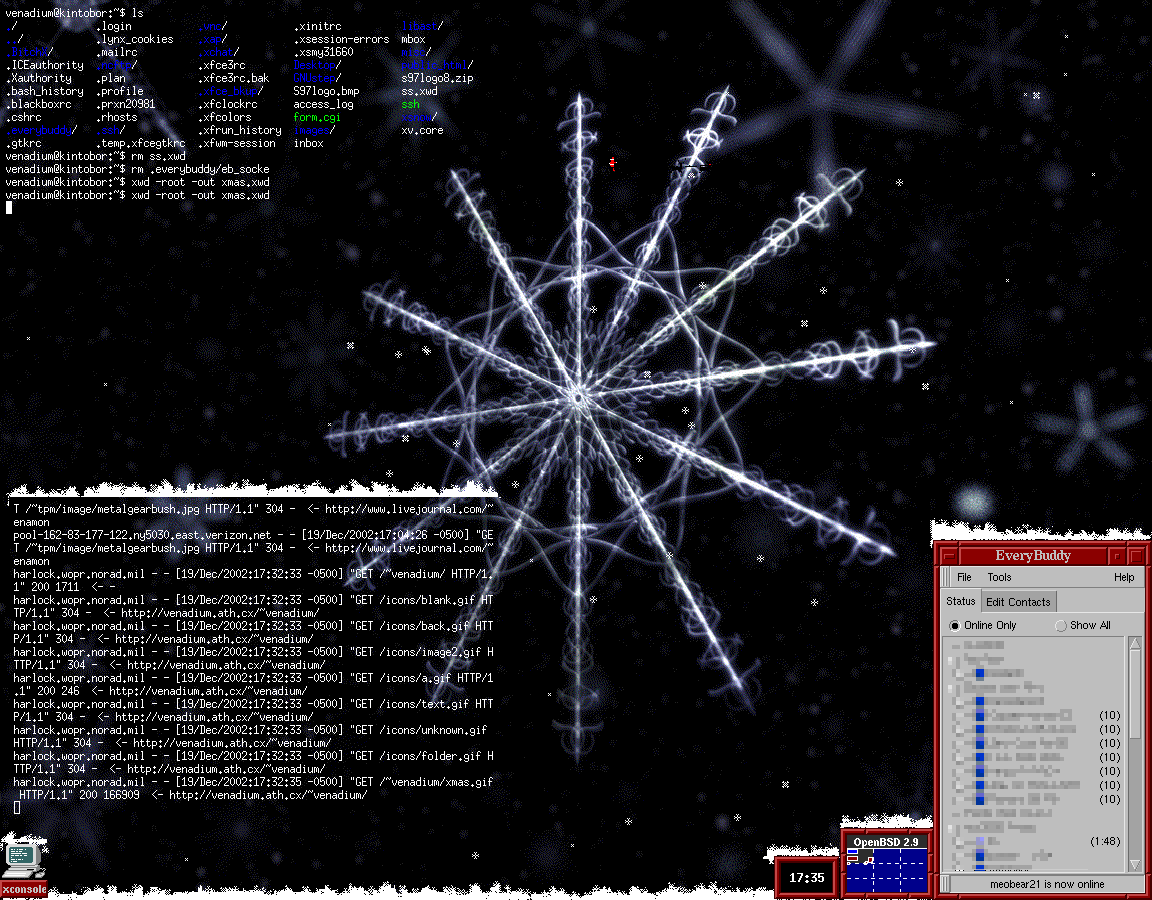The image size is (1152, 900).
Task: Click the status bar grip handle in EveryBuddy
Action: tap(946, 884)
